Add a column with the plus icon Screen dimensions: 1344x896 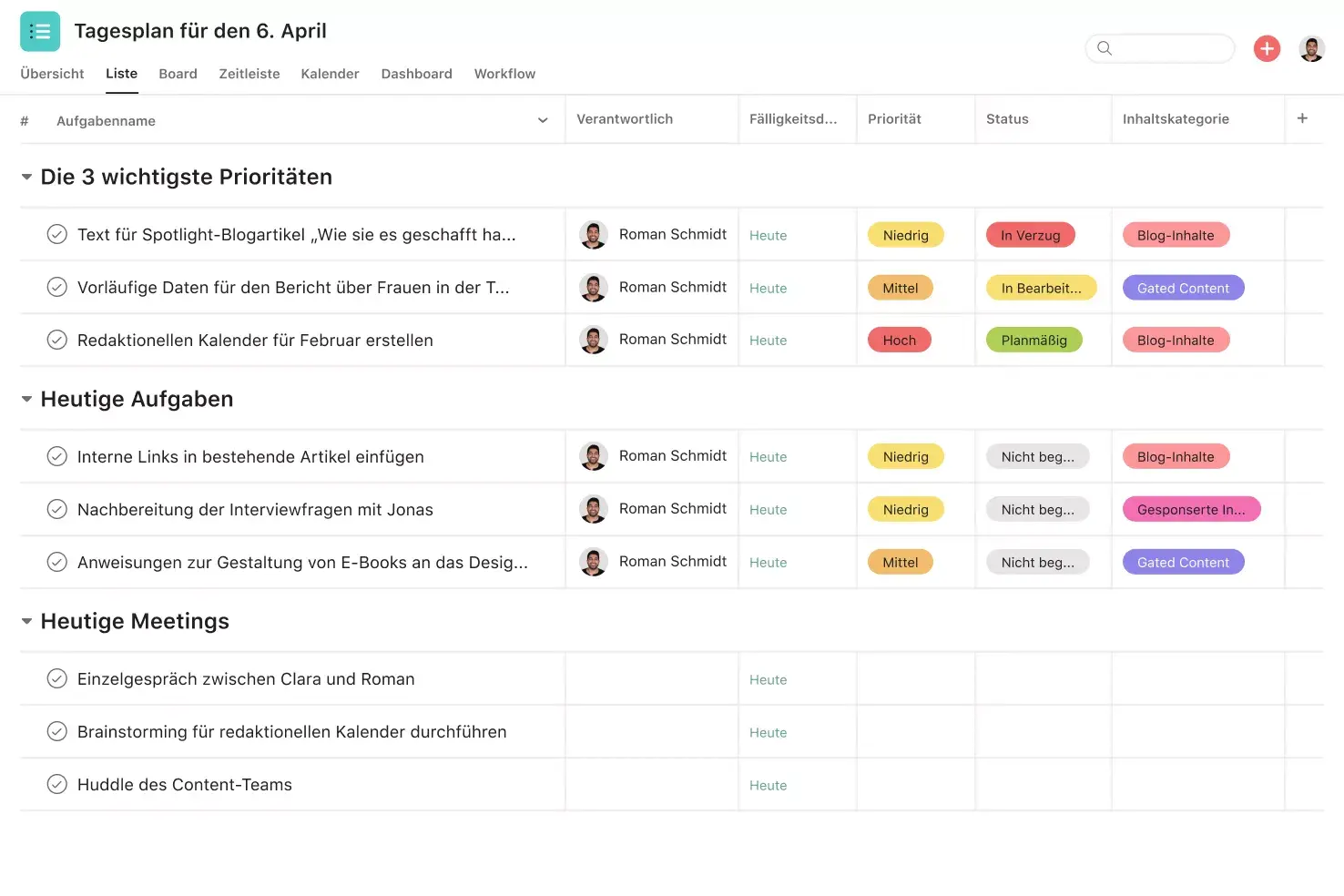tap(1302, 118)
